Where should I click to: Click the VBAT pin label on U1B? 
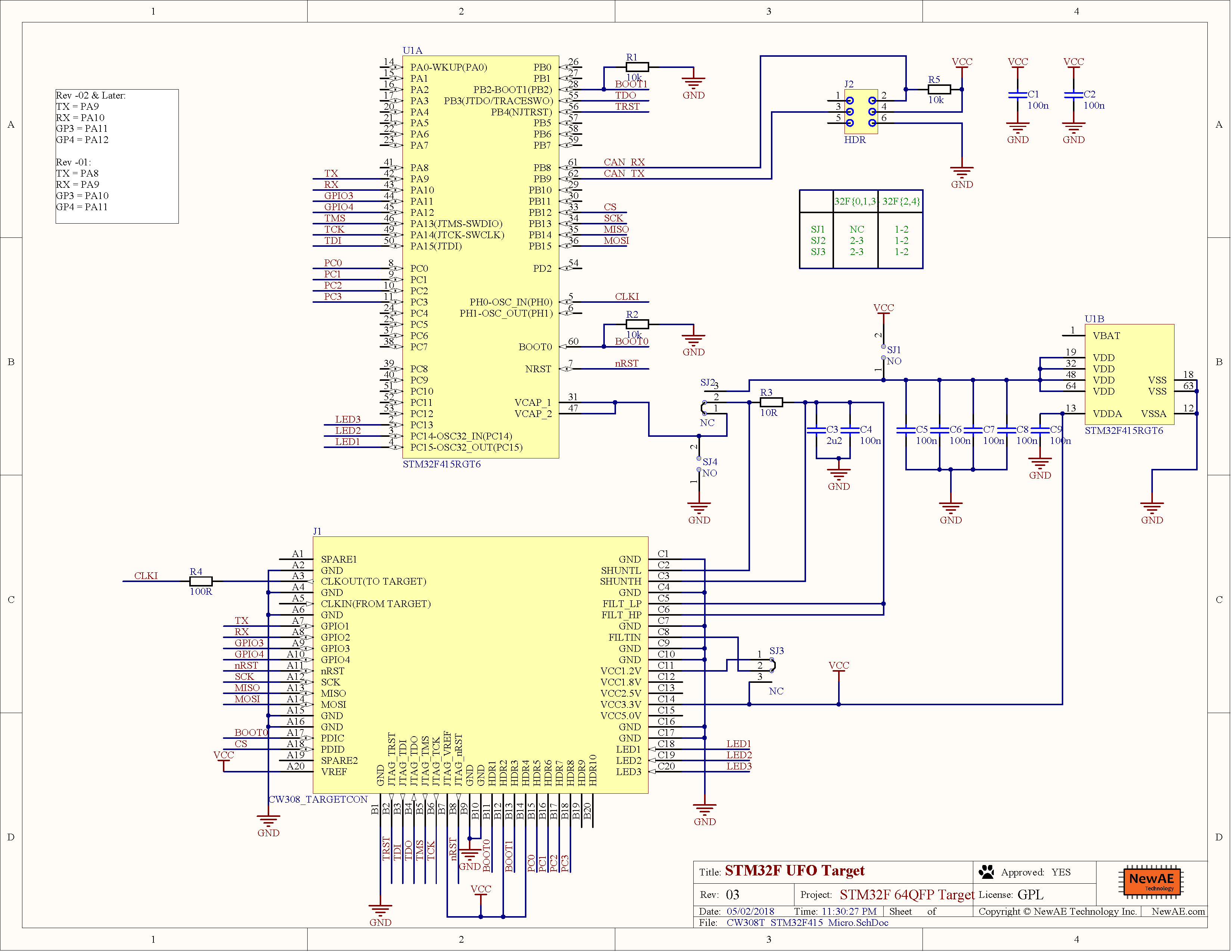tap(1107, 336)
